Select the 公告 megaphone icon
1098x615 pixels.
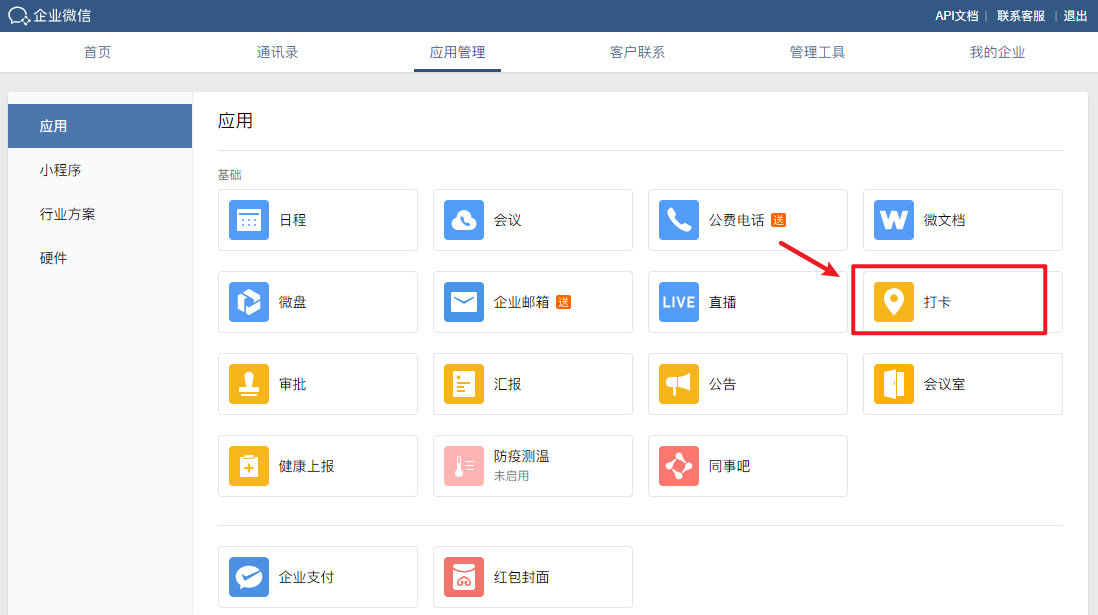[679, 384]
